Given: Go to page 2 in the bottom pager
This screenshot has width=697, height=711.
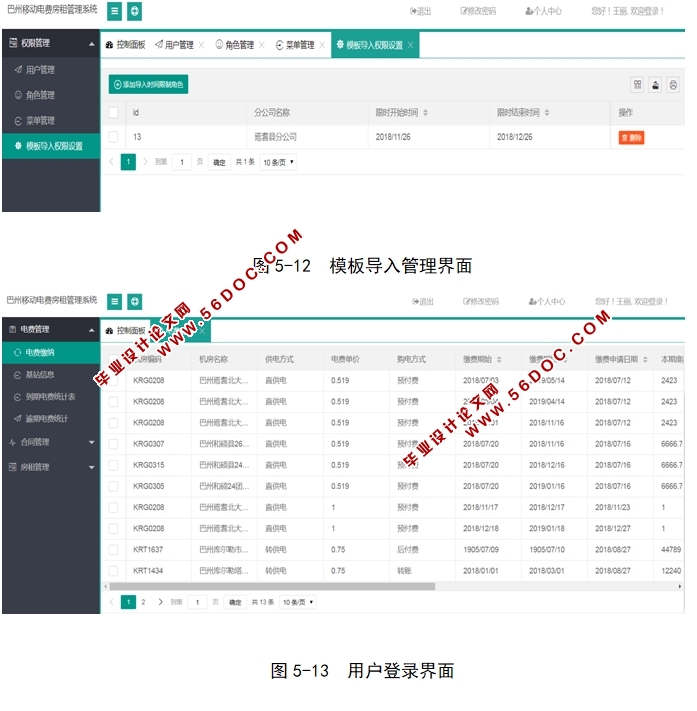Looking at the screenshot, I should pyautogui.click(x=143, y=603).
